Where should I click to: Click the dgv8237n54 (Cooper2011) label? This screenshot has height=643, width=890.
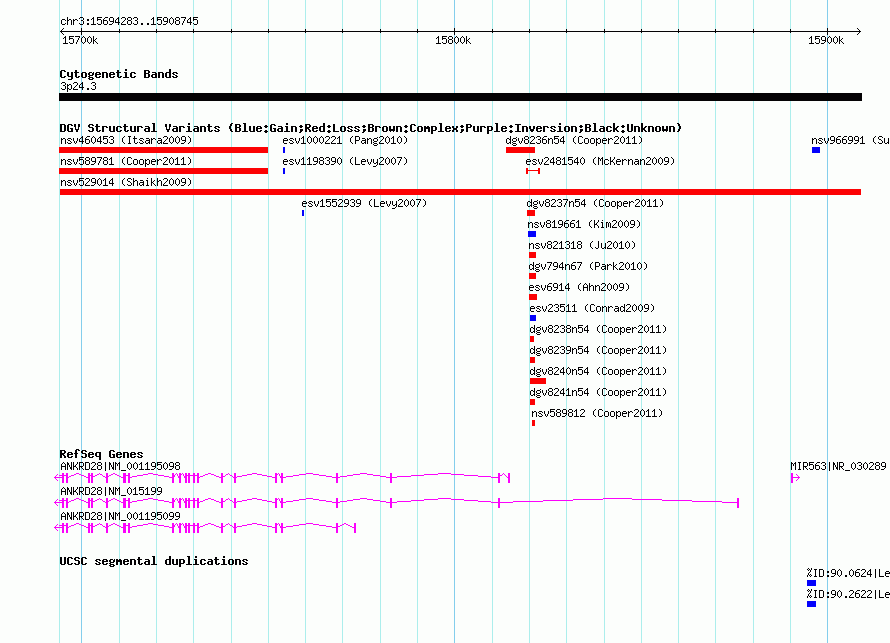coord(595,203)
